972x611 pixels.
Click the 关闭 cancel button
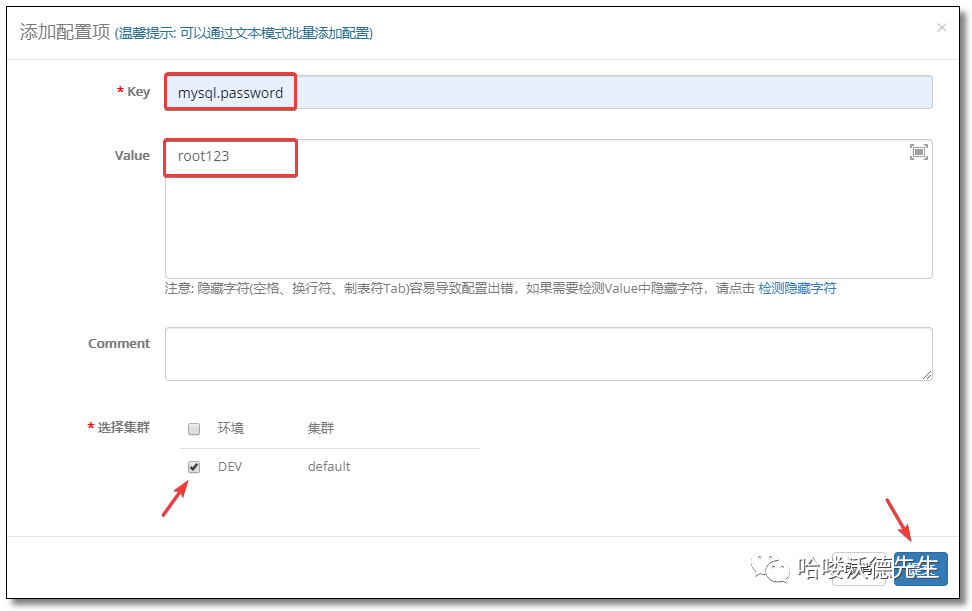[x=859, y=568]
